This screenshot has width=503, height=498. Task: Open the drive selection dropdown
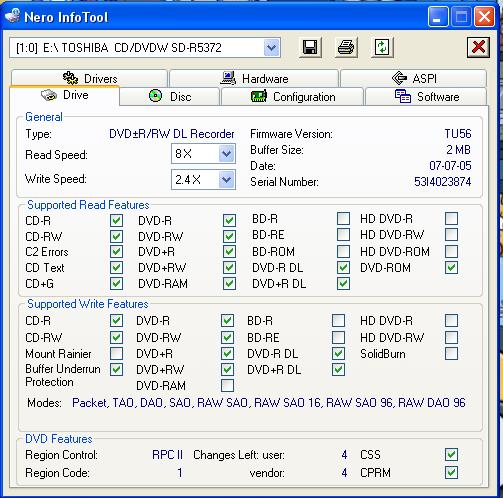tap(272, 48)
